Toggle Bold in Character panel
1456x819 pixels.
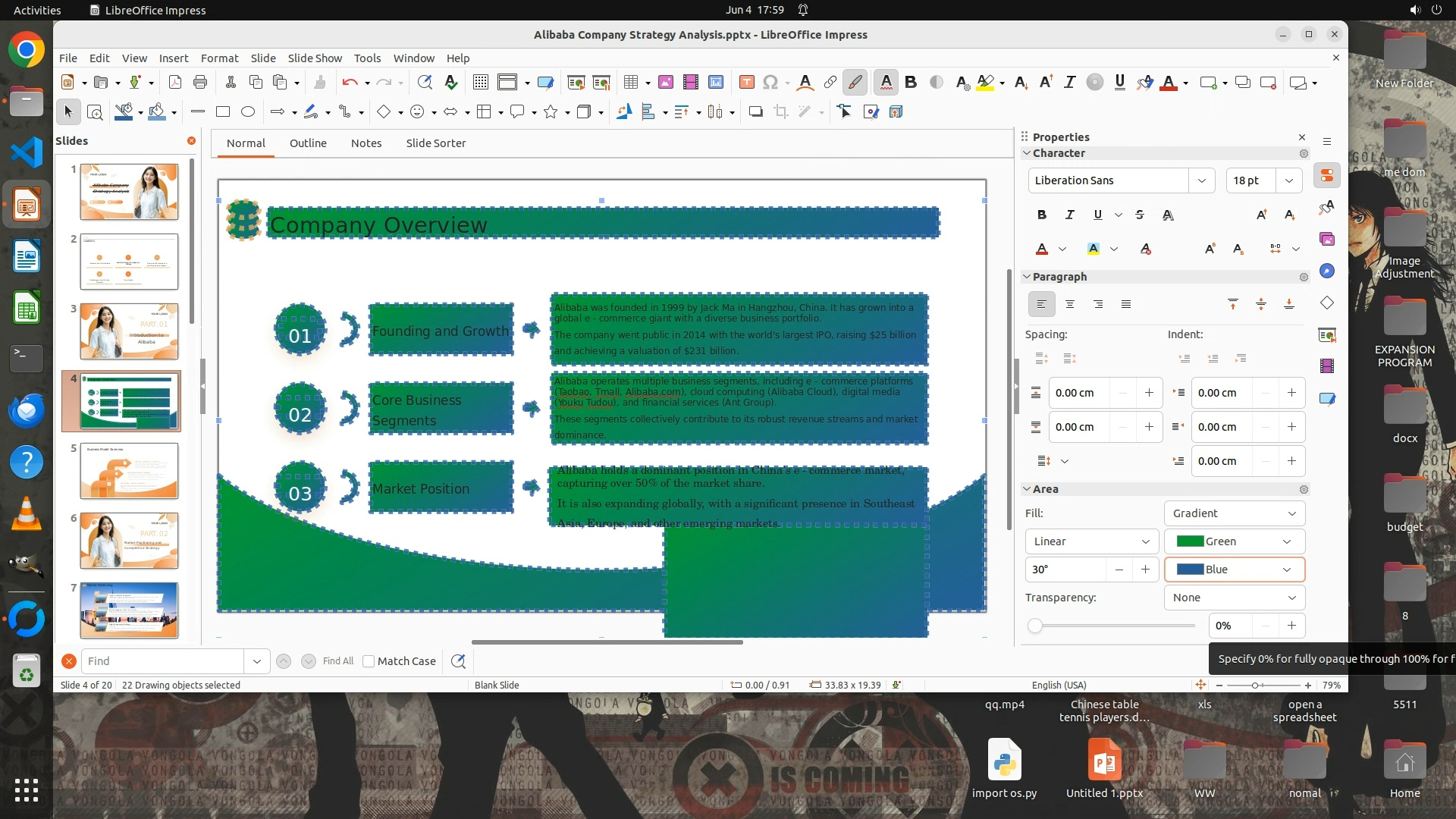tap(1041, 215)
